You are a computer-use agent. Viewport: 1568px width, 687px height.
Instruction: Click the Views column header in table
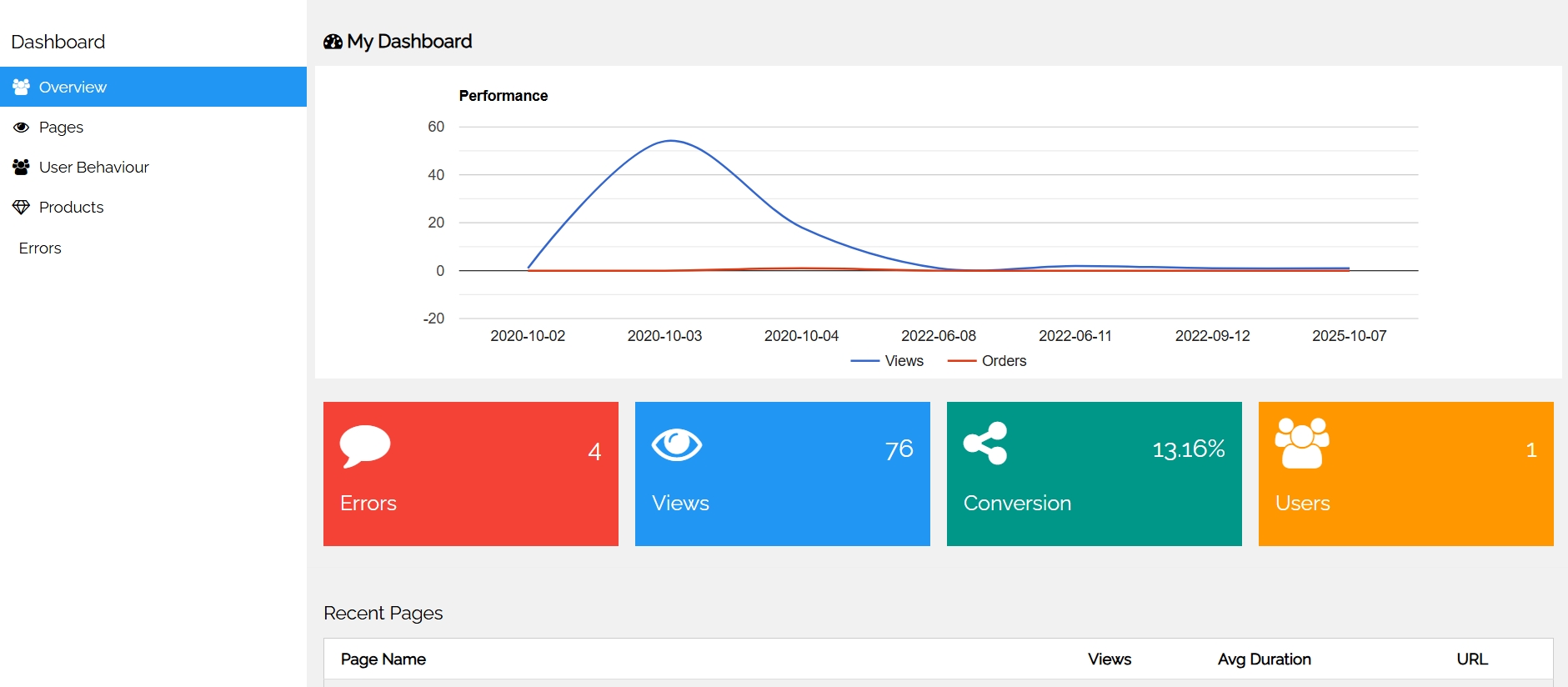(1110, 659)
